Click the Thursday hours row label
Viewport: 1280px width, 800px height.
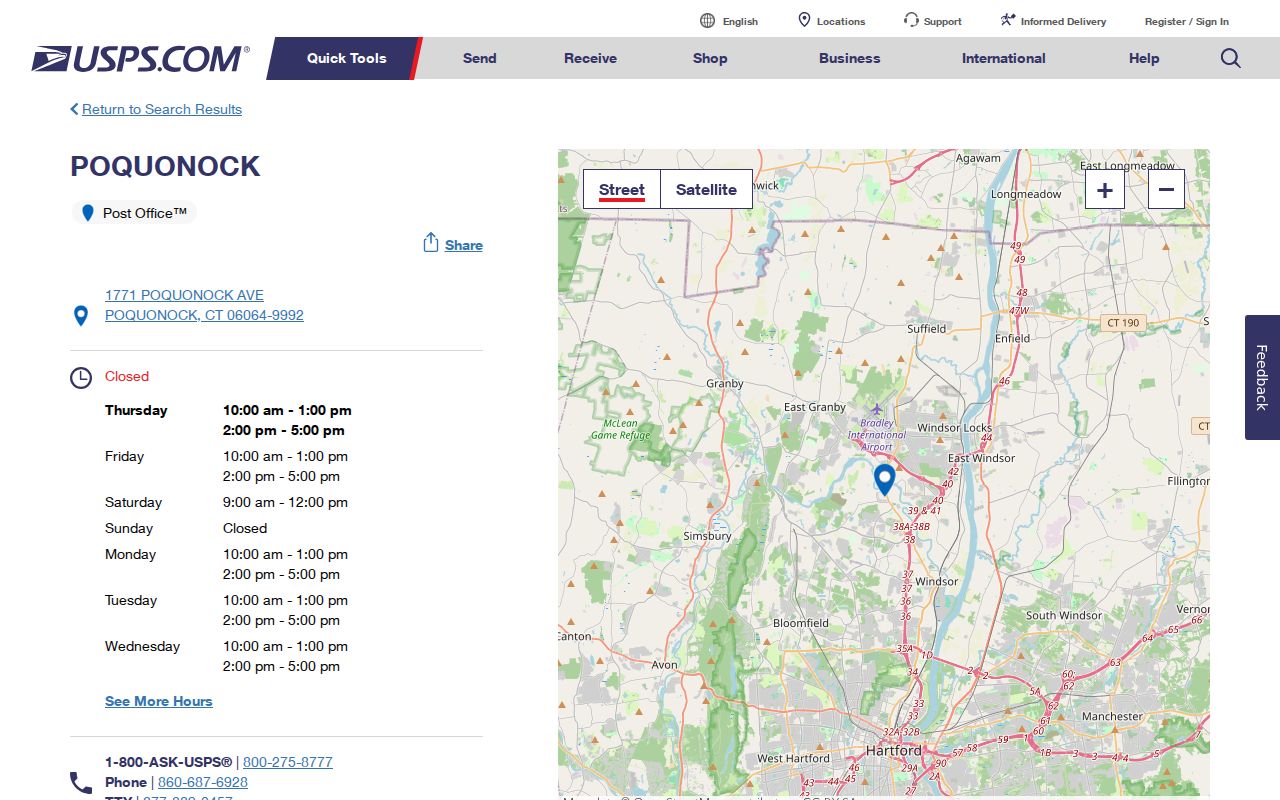tap(136, 410)
